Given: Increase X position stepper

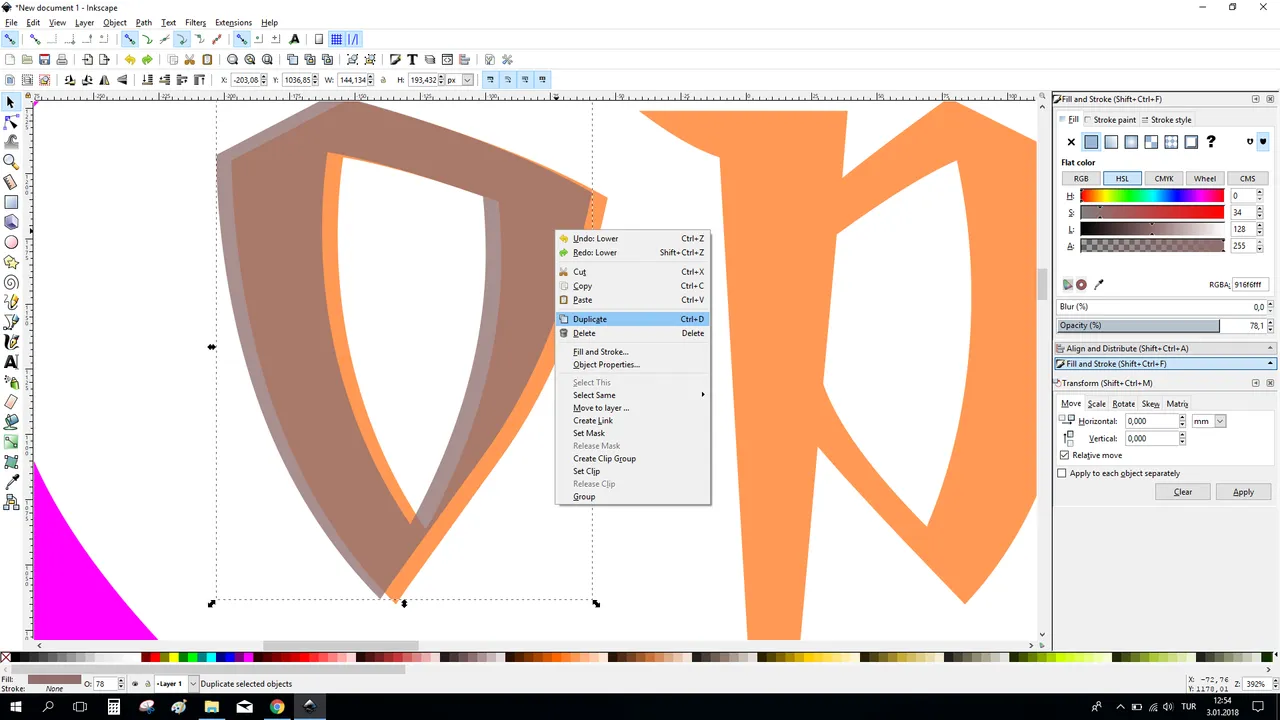Looking at the screenshot, I should click(266, 77).
